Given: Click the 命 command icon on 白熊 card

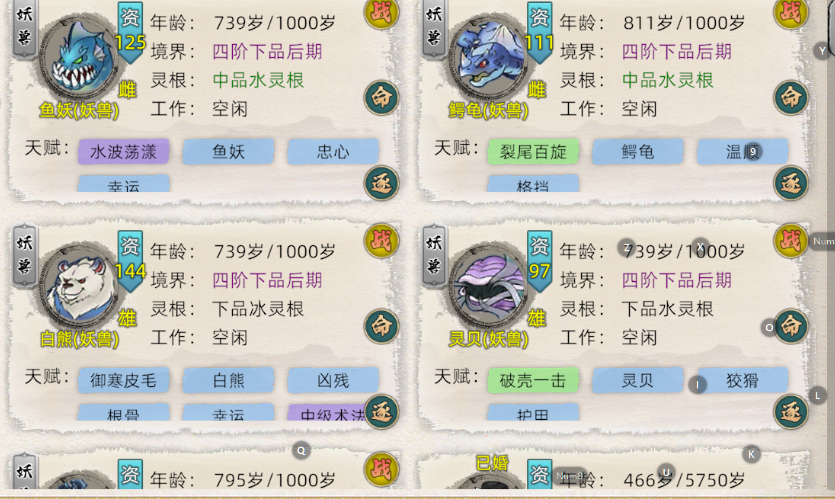Looking at the screenshot, I should (381, 326).
